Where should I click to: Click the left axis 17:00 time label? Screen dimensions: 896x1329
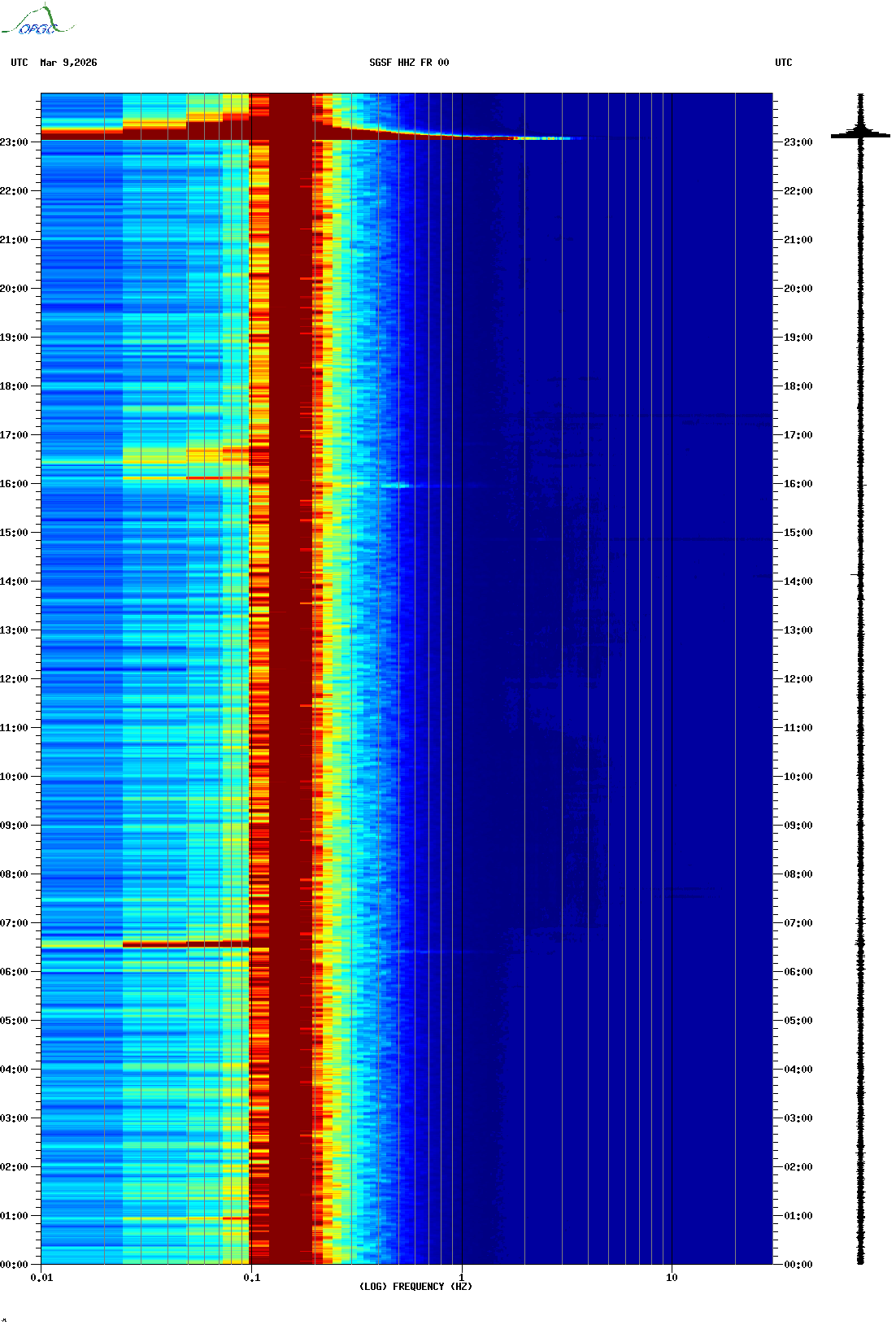pos(14,435)
